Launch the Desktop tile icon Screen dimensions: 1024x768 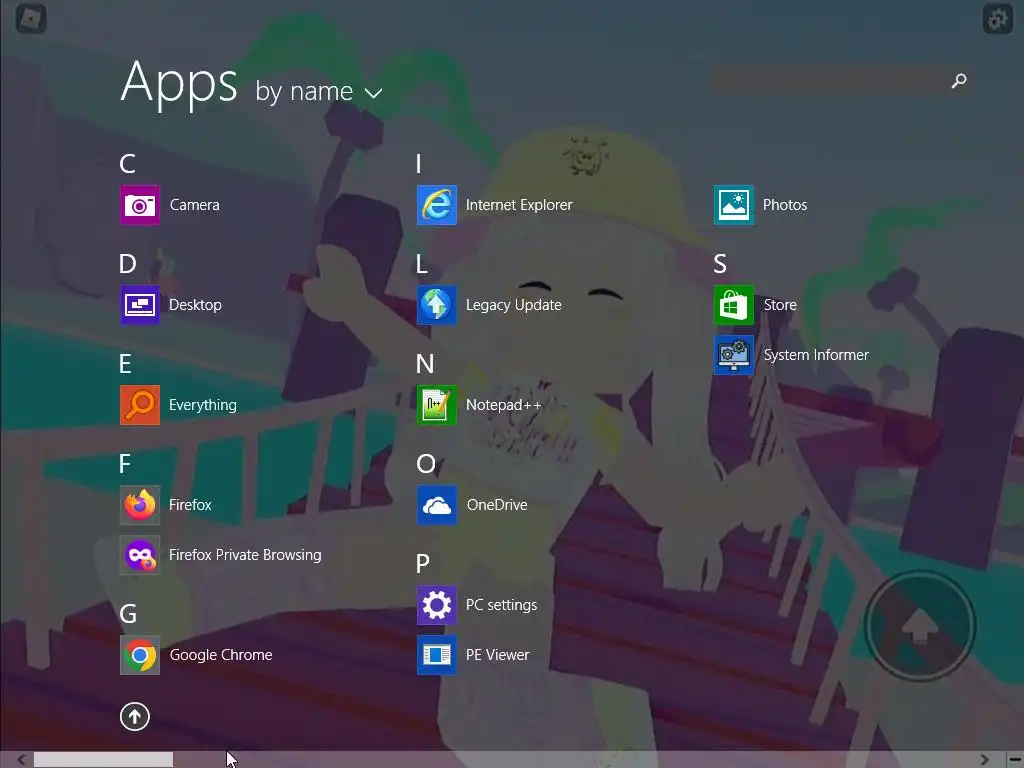coord(140,305)
